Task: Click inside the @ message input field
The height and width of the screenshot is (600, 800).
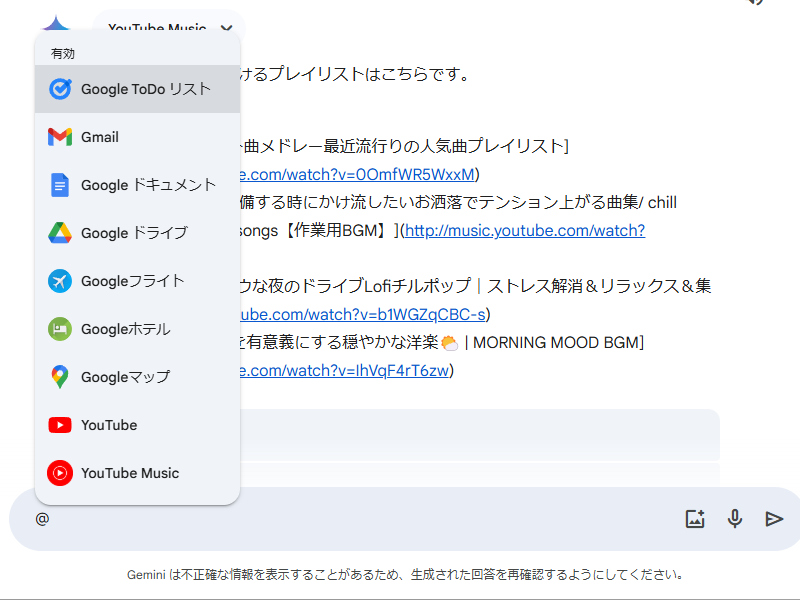Action: click(350, 521)
